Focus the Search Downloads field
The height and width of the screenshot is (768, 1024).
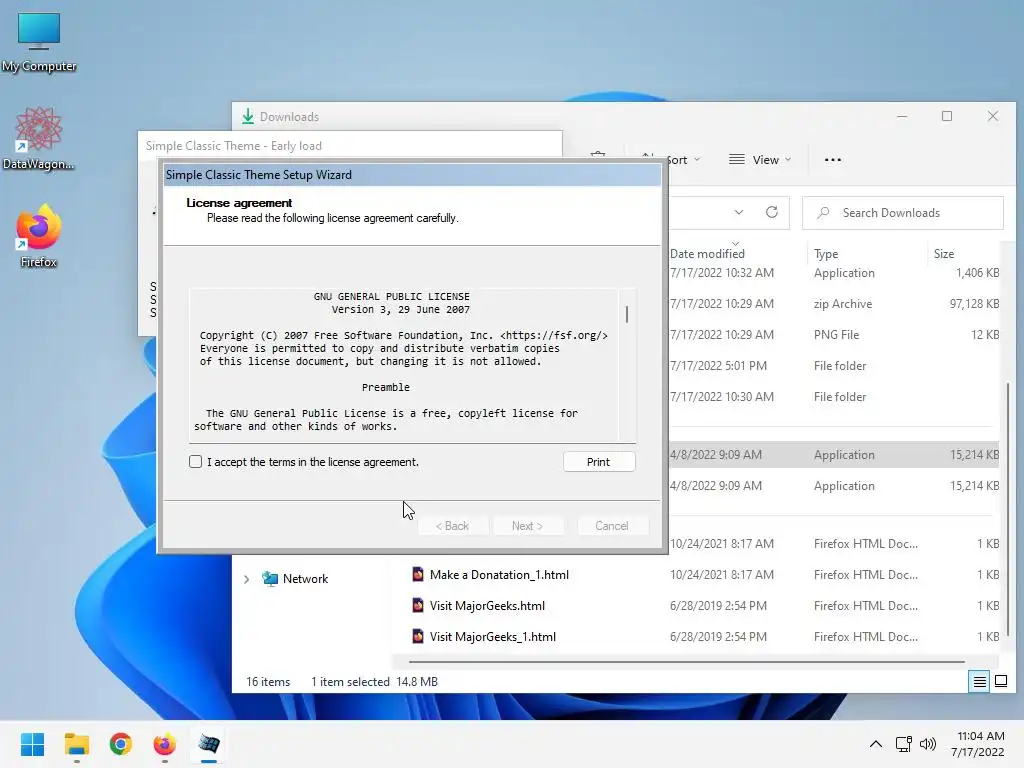pyautogui.click(x=903, y=213)
